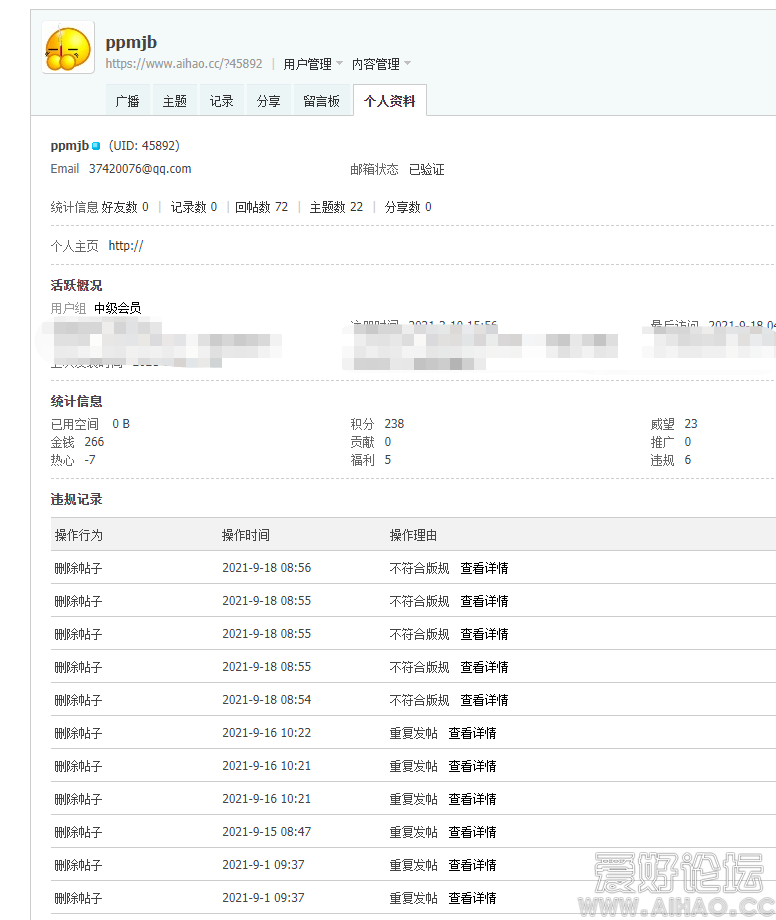Switch to the 主题 tab

coord(174,101)
